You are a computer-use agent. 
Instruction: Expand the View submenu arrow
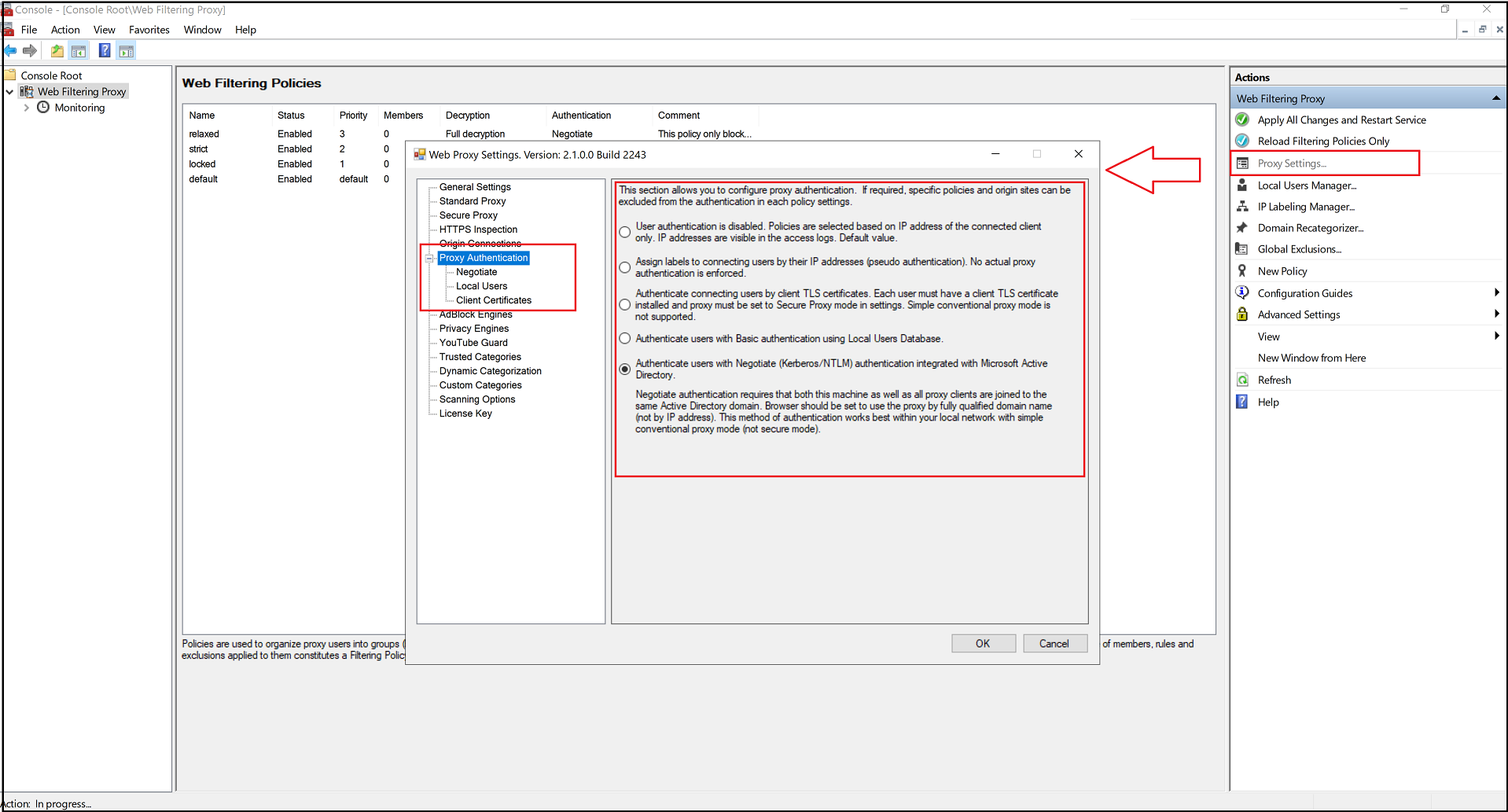1496,336
